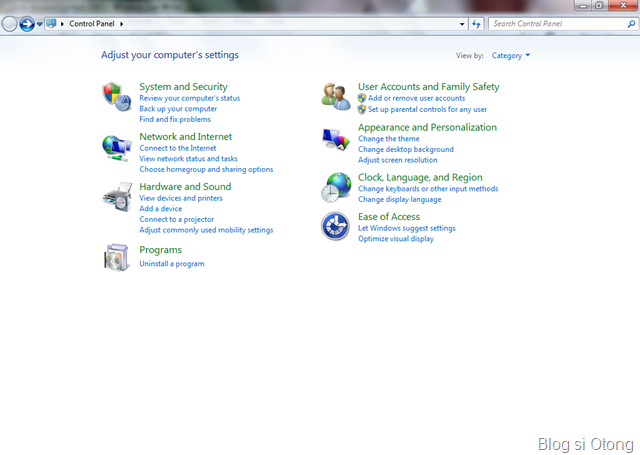Open the Hardware and Sound heading
The height and width of the screenshot is (455, 640).
[185, 187]
